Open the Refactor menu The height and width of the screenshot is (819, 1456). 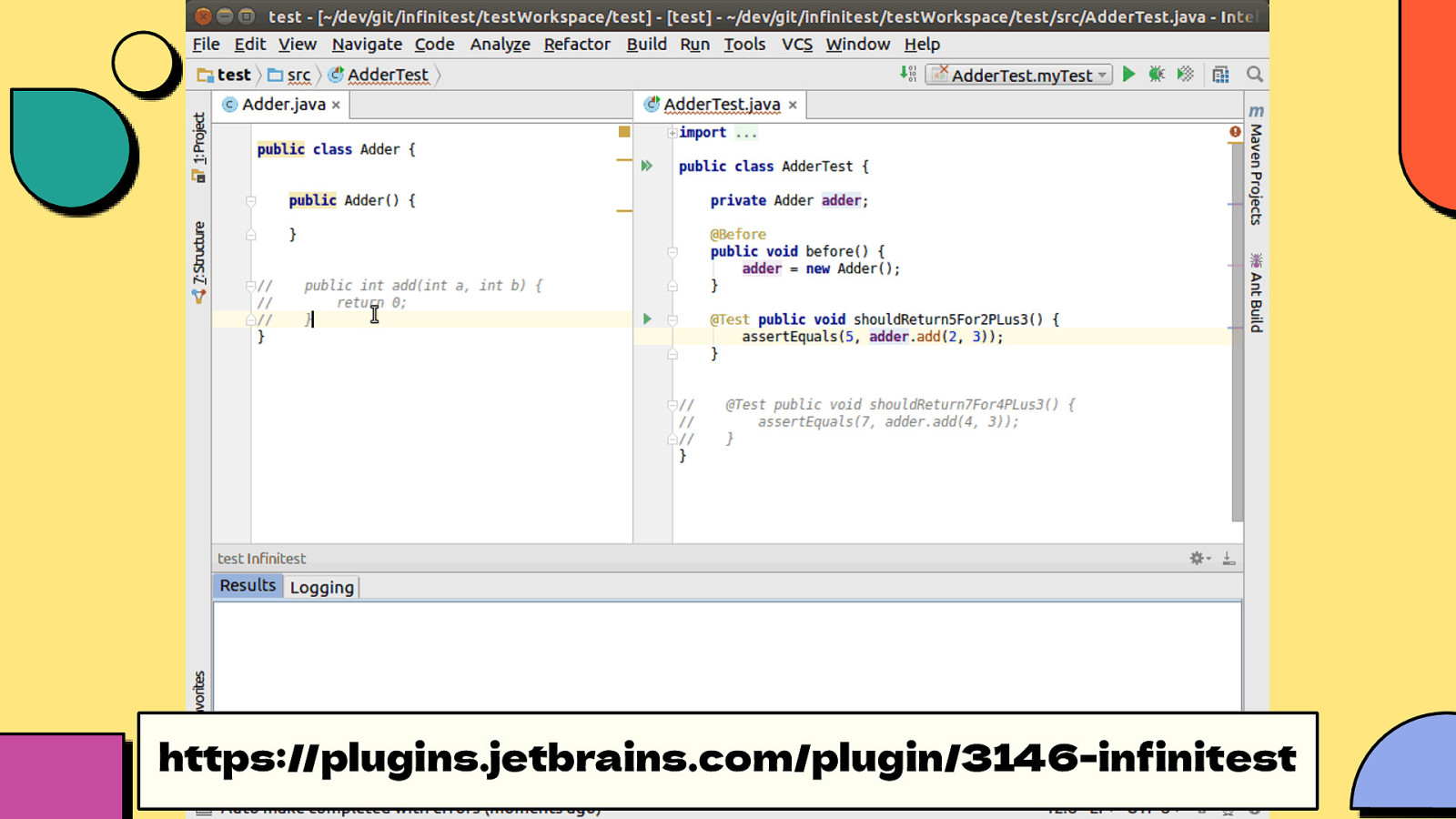[x=577, y=44]
